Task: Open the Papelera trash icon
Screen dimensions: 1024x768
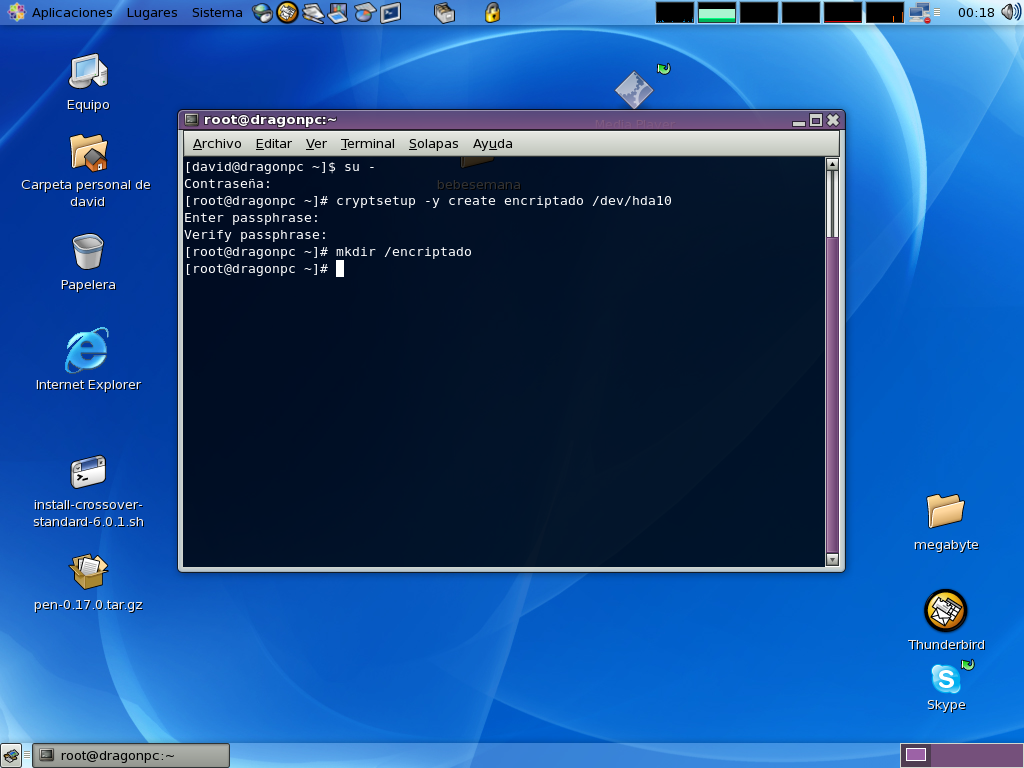Action: click(x=88, y=252)
